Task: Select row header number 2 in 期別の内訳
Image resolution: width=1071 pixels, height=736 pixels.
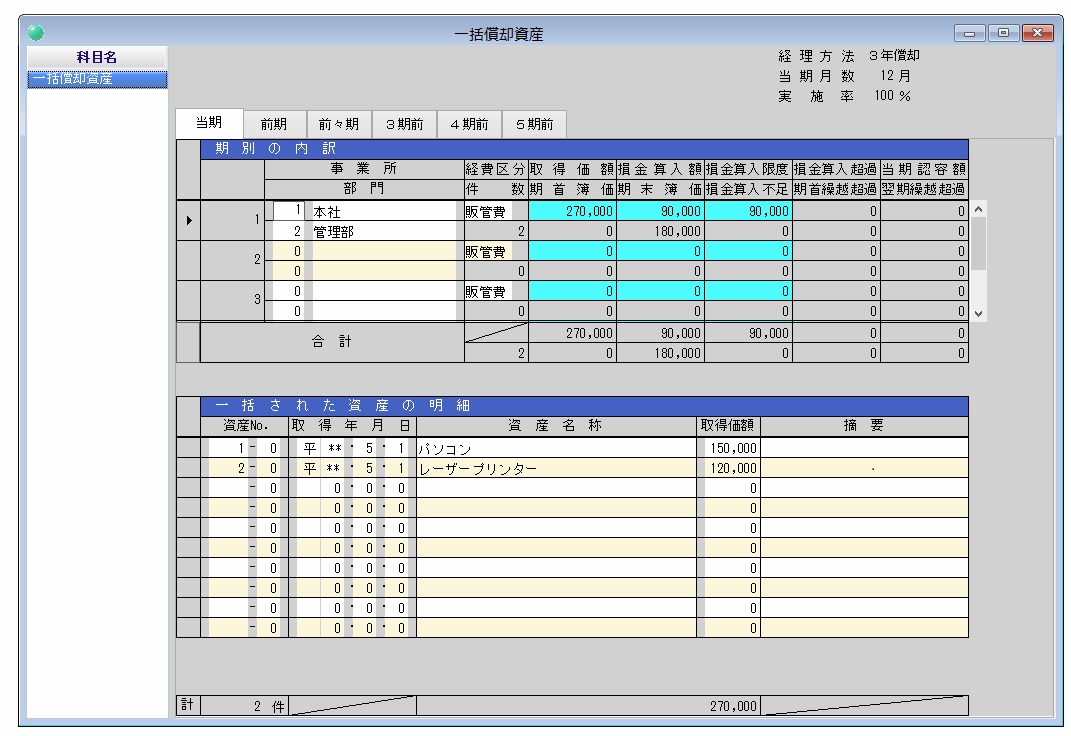Action: click(x=232, y=260)
